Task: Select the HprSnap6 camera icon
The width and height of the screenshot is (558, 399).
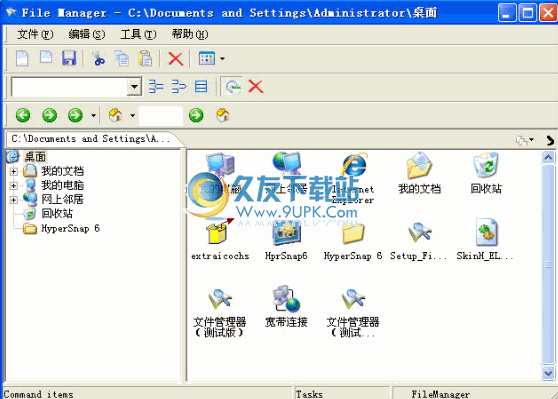Action: coord(286,233)
